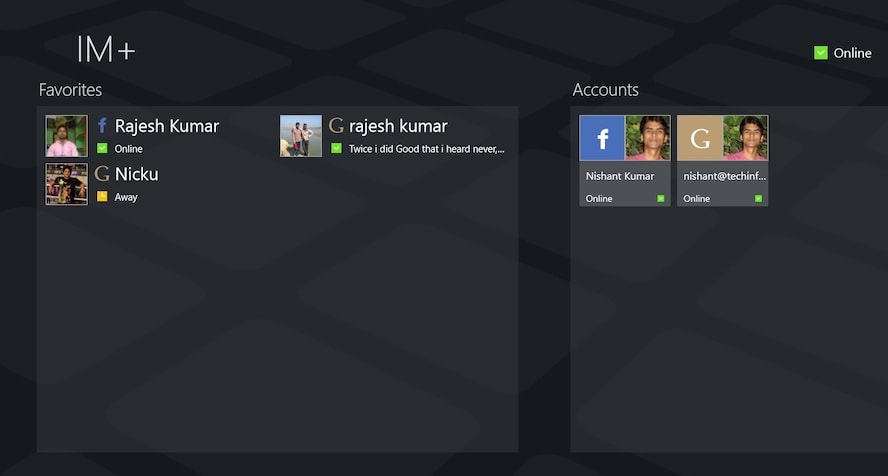The width and height of the screenshot is (888, 476).
Task: Click the green Online status icon at top right
Action: coord(821,53)
